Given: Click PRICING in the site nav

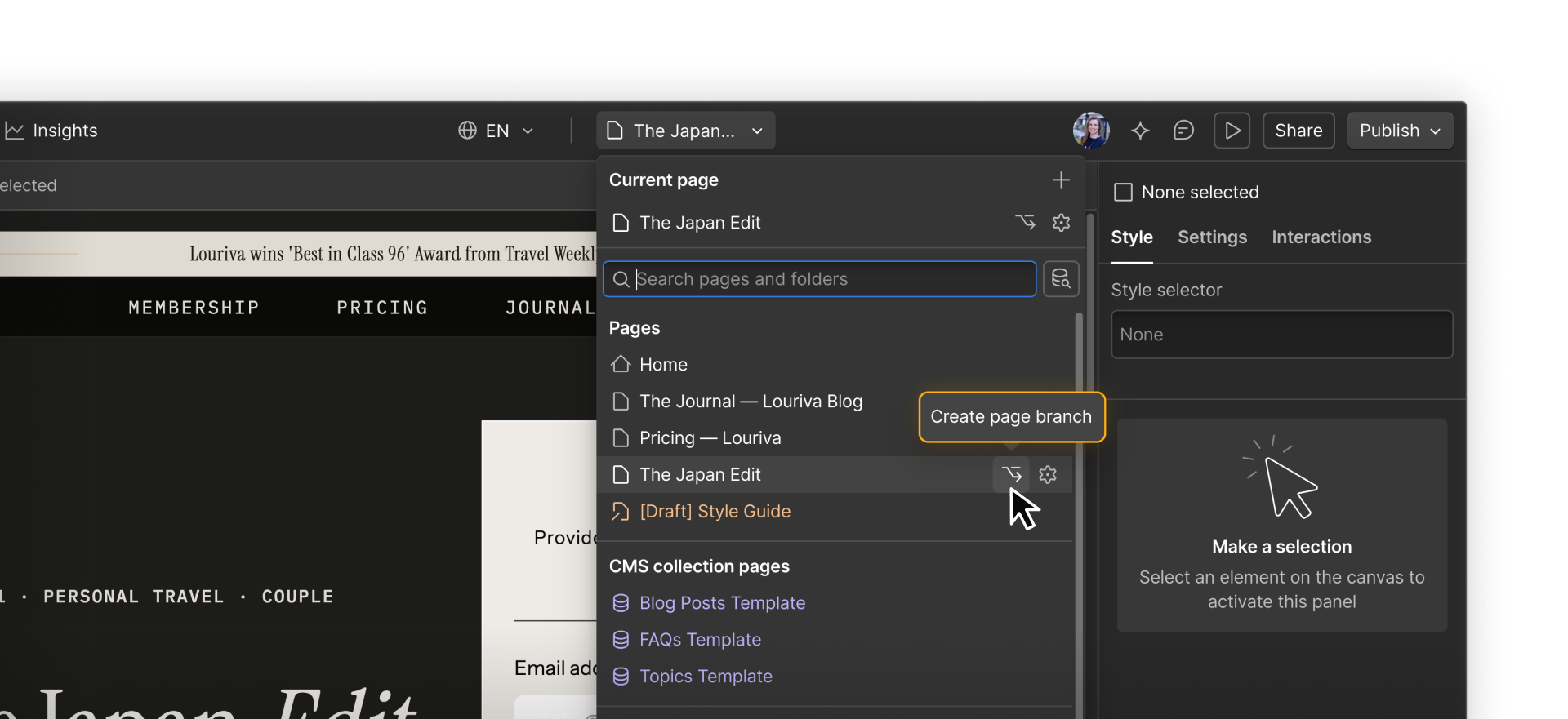Looking at the screenshot, I should point(382,308).
